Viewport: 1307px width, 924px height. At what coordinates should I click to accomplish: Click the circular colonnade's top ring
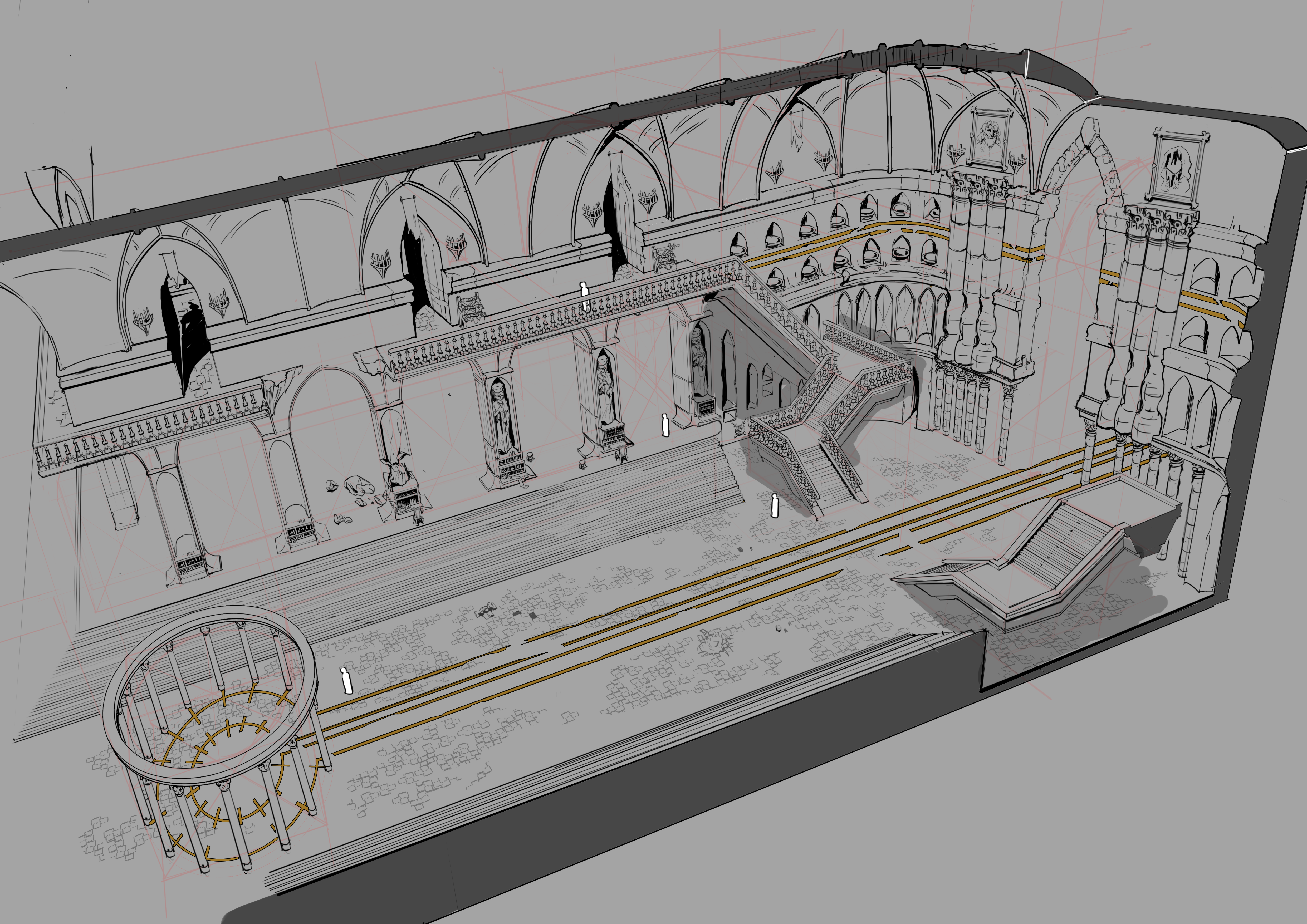point(209,696)
